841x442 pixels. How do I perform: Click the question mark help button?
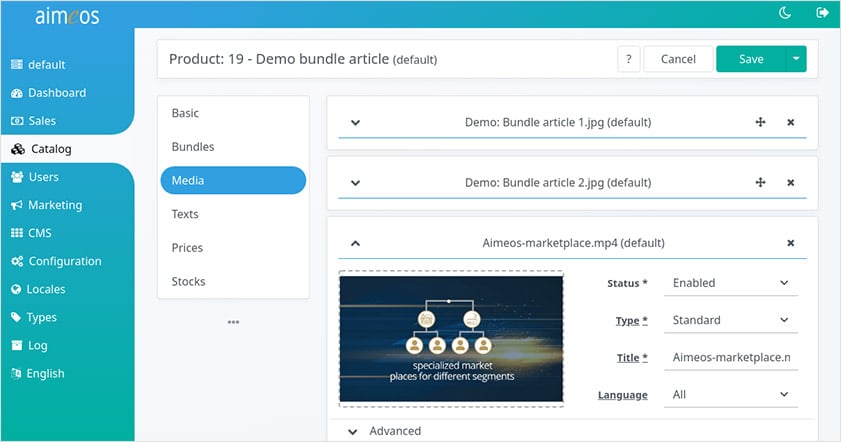click(x=629, y=59)
